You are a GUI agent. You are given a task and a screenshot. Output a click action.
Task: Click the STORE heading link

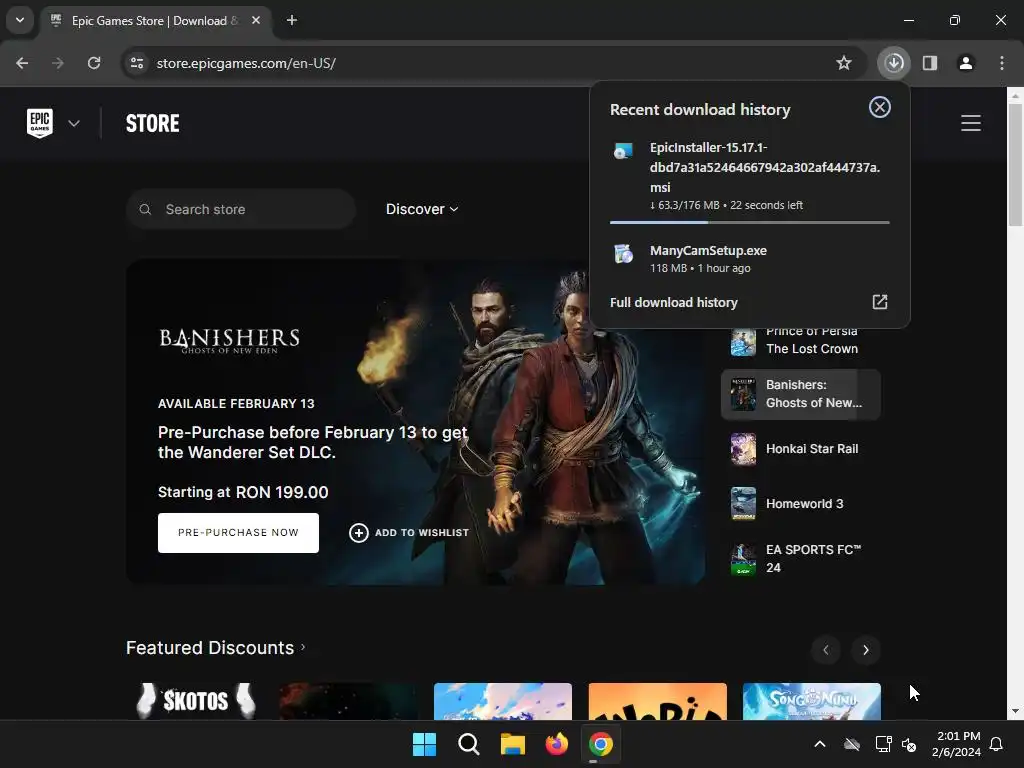pyautogui.click(x=152, y=123)
